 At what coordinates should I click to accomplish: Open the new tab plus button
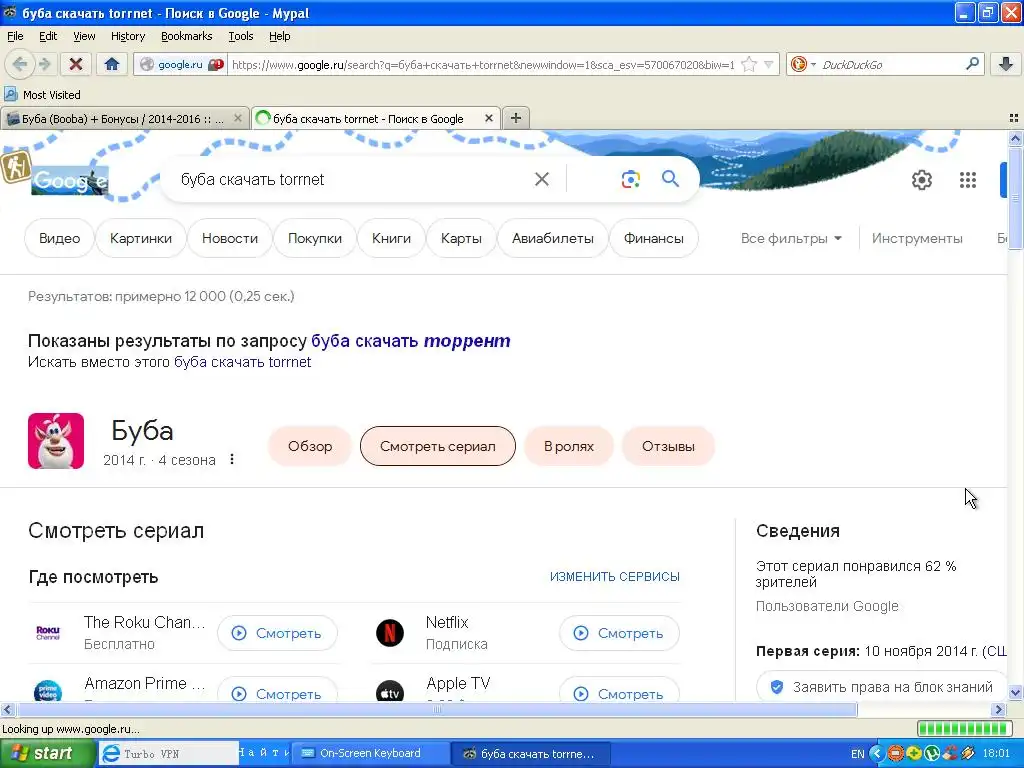[516, 118]
